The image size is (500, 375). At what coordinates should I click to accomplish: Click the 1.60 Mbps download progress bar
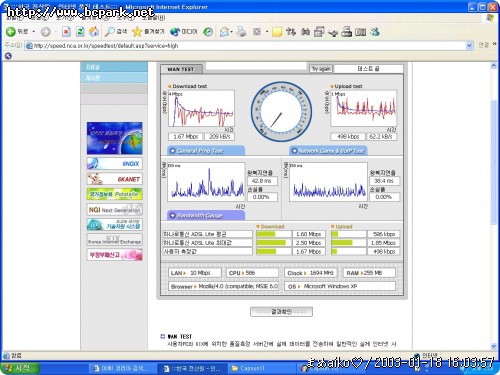(273, 234)
